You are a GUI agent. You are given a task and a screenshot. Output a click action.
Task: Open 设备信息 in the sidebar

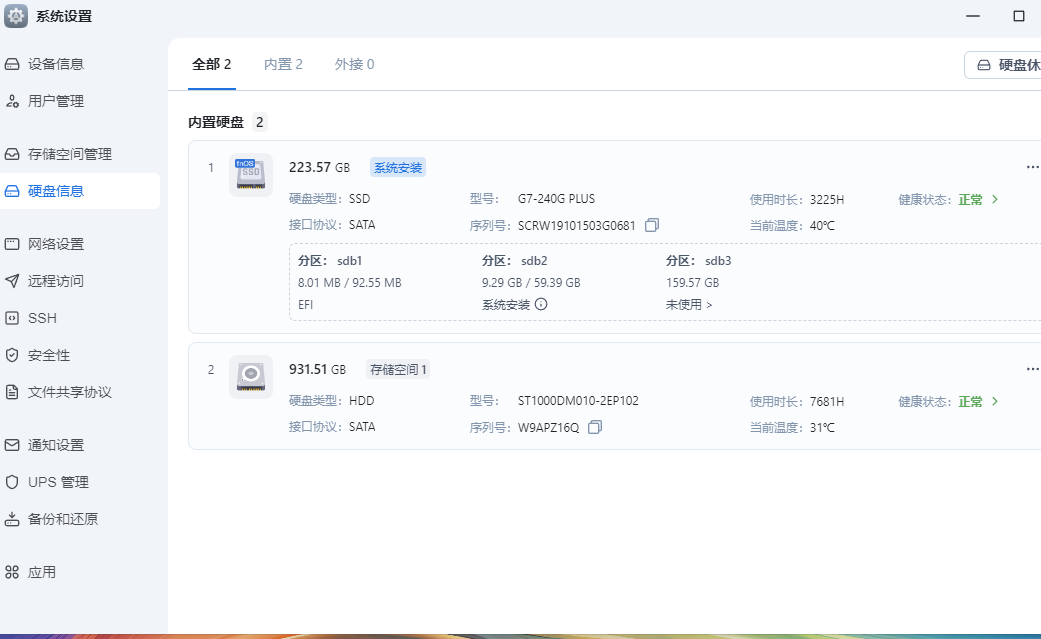click(56, 64)
